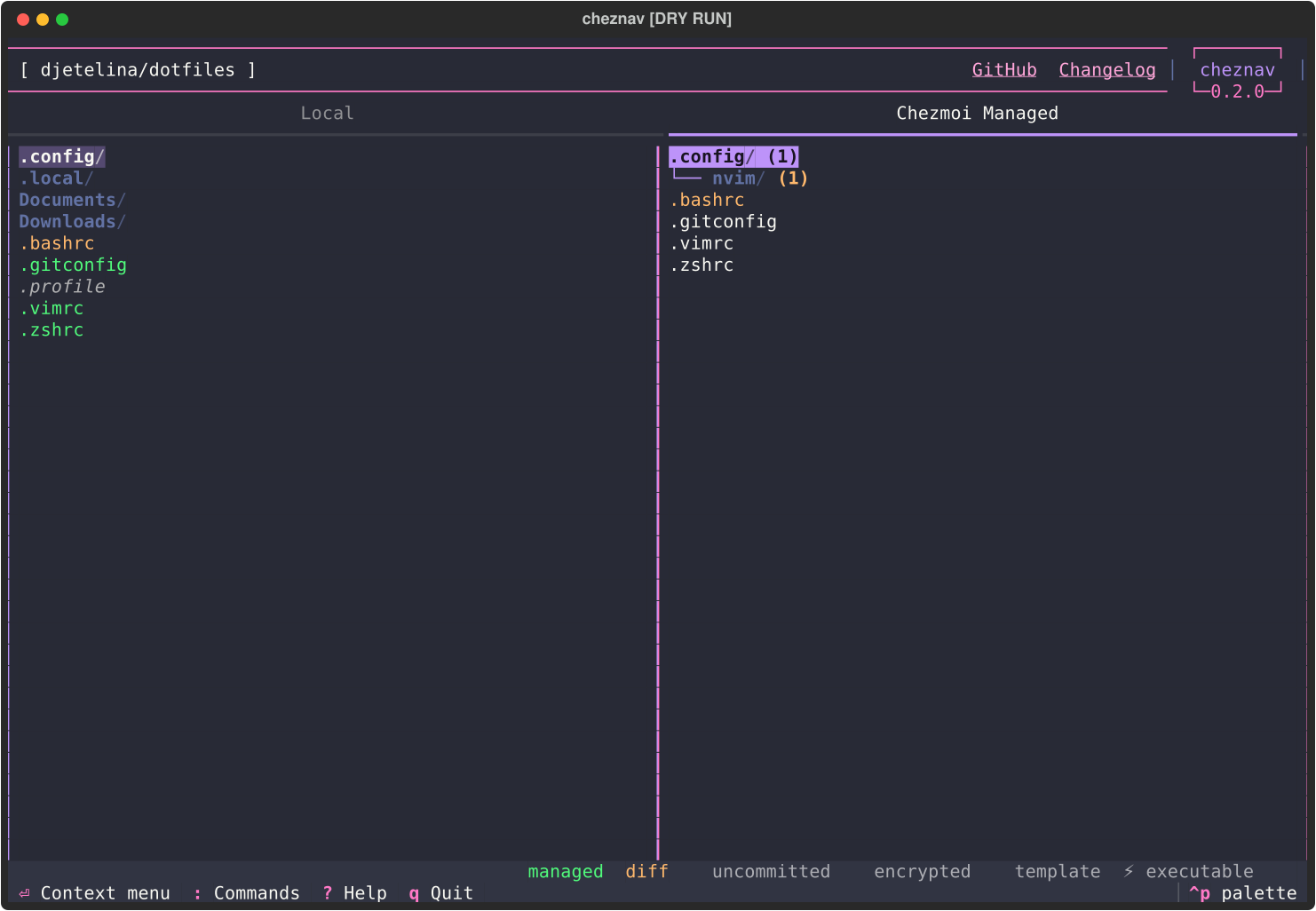Collapse .config/ (1) in Managed pane
1316x911 pixels.
tap(733, 157)
